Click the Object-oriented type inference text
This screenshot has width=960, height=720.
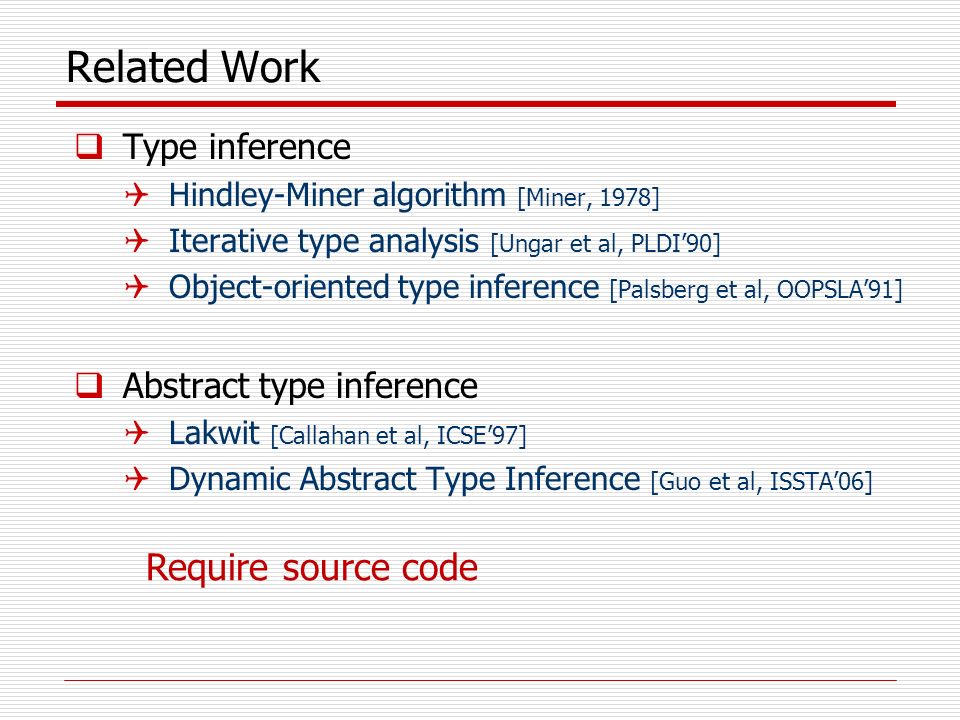(x=384, y=287)
